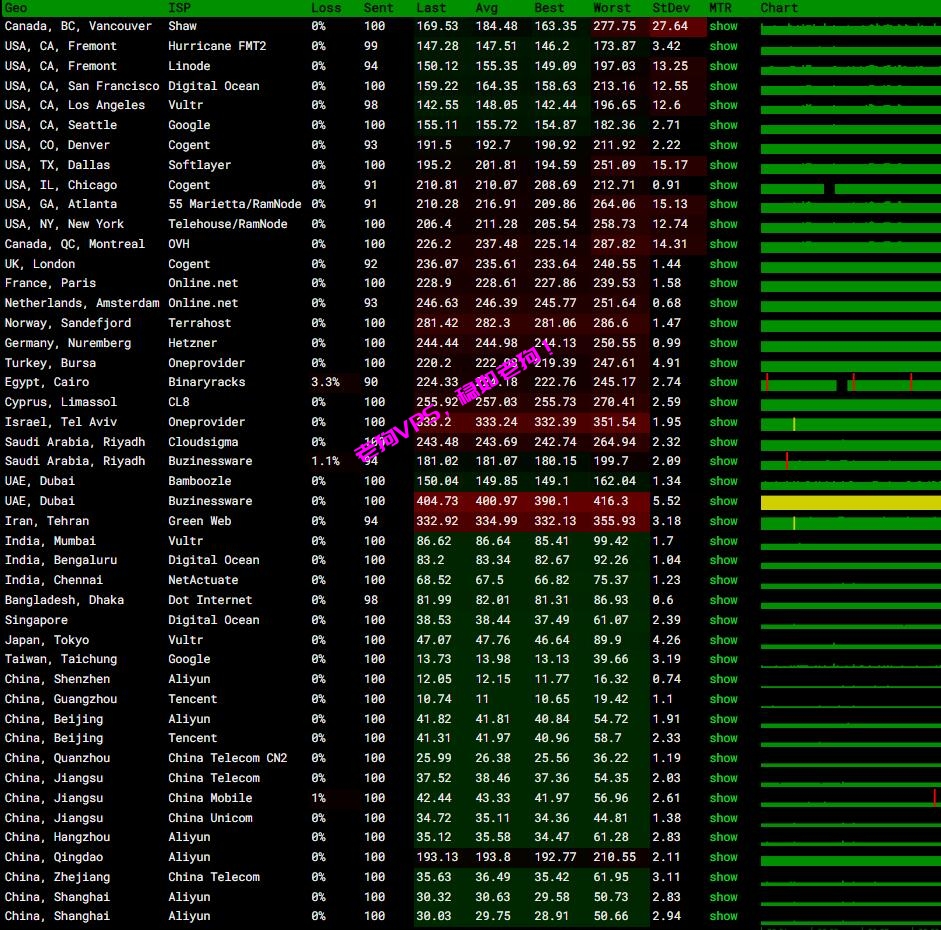Click show for Egypt, Cairo Binaryracks
Viewport: 941px width, 930px height.
pyautogui.click(x=723, y=382)
